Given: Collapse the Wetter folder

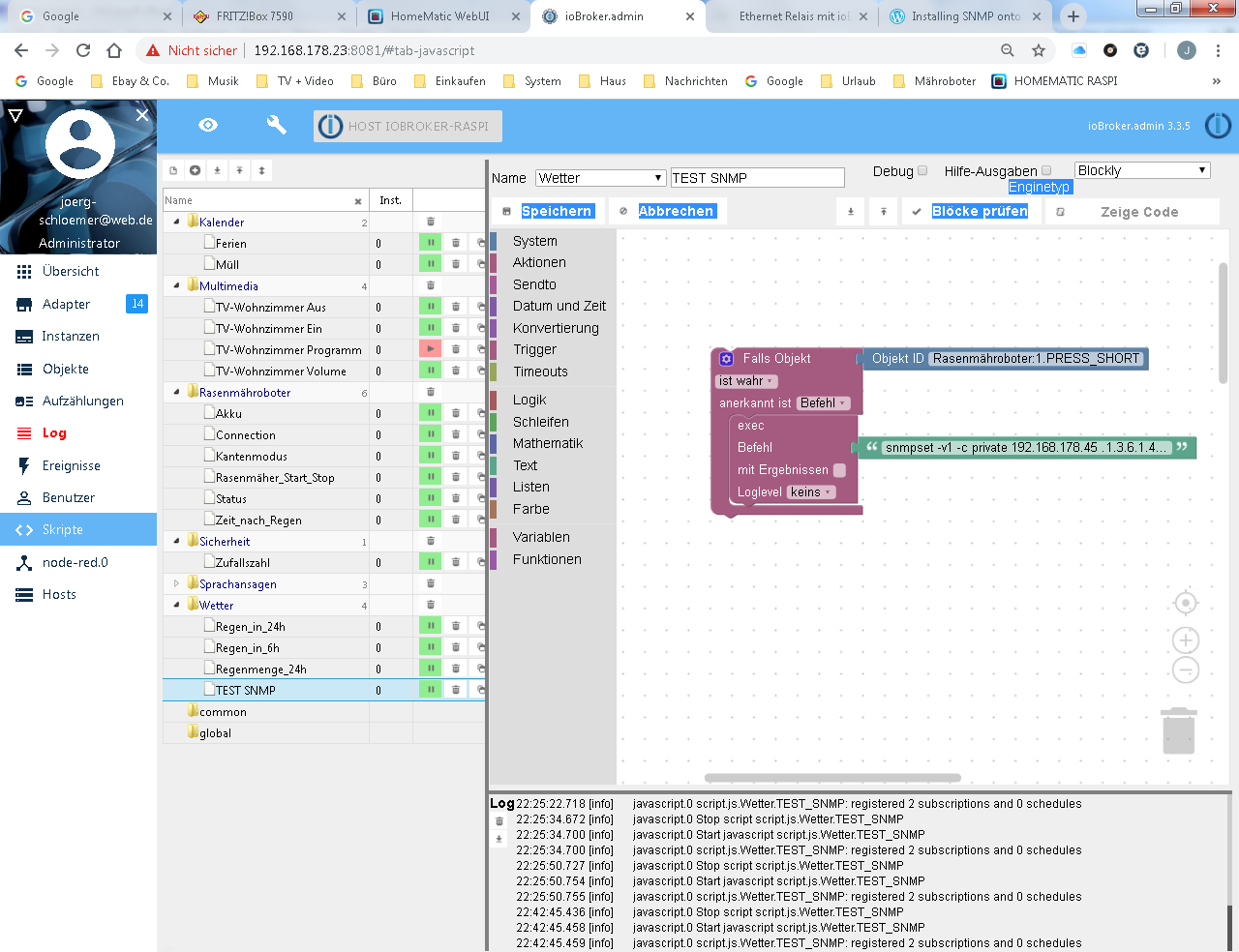Looking at the screenshot, I should pos(176,605).
